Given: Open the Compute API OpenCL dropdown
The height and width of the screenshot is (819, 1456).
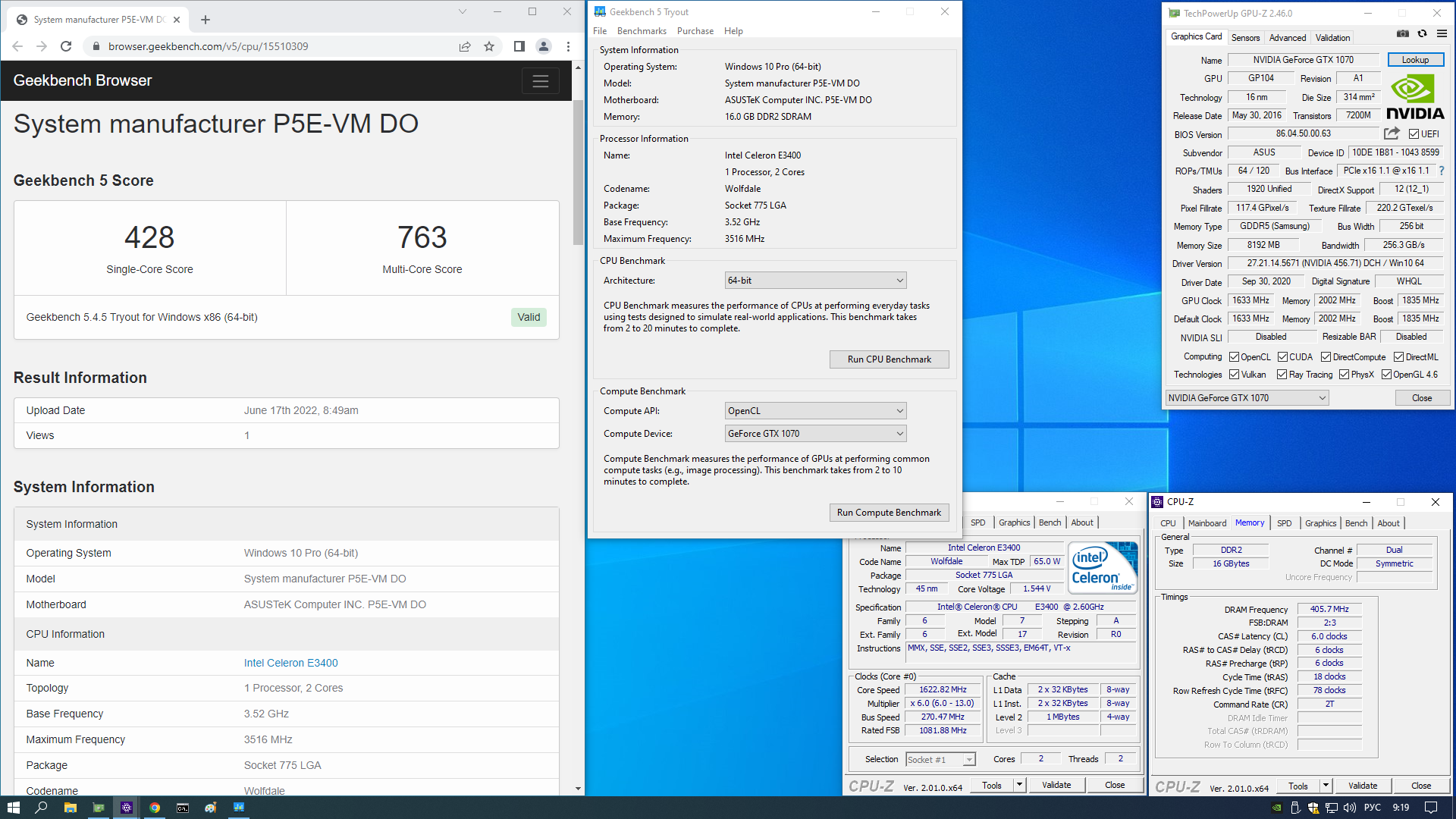Looking at the screenshot, I should [x=816, y=411].
